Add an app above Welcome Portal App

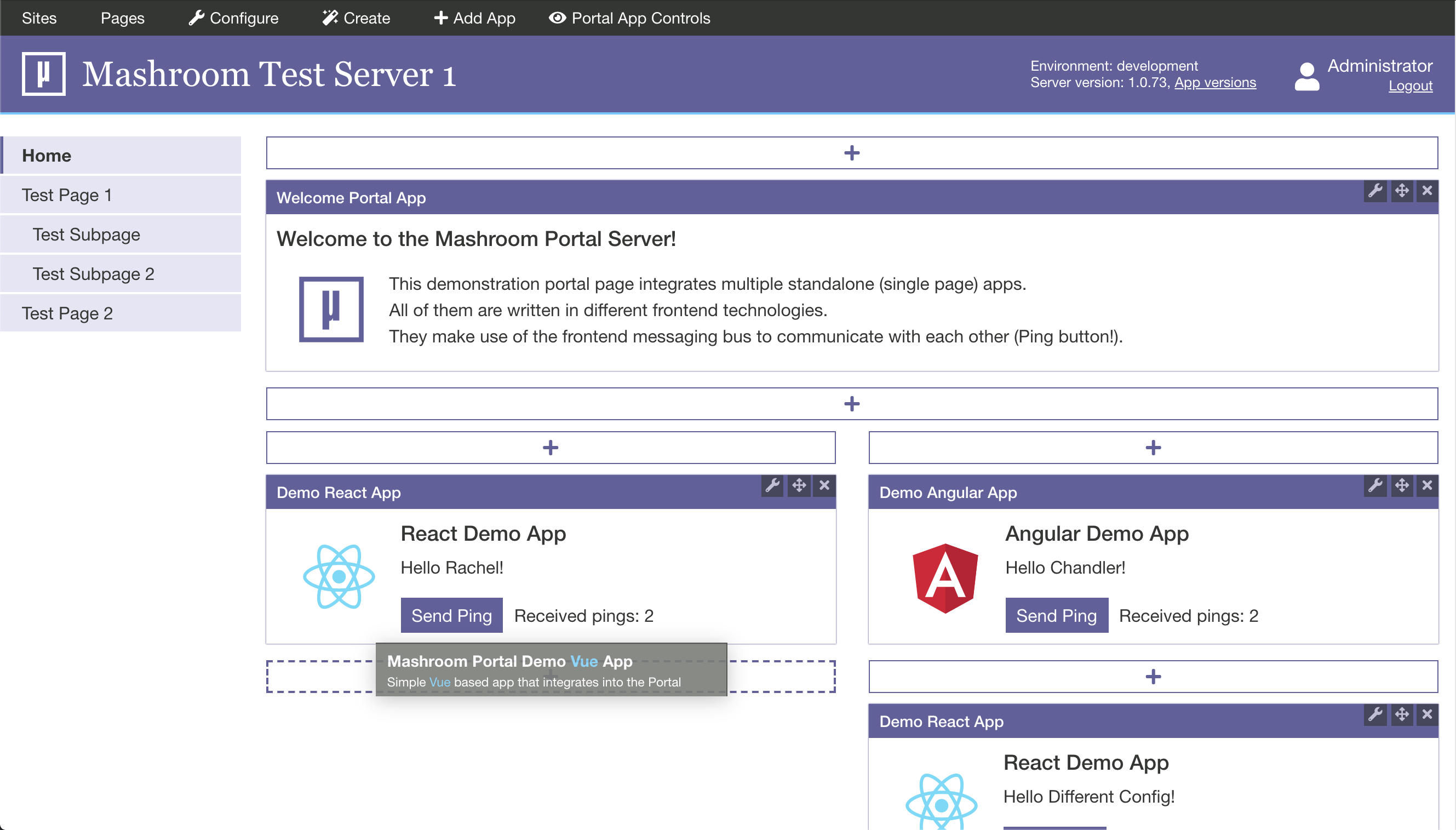tap(852, 153)
